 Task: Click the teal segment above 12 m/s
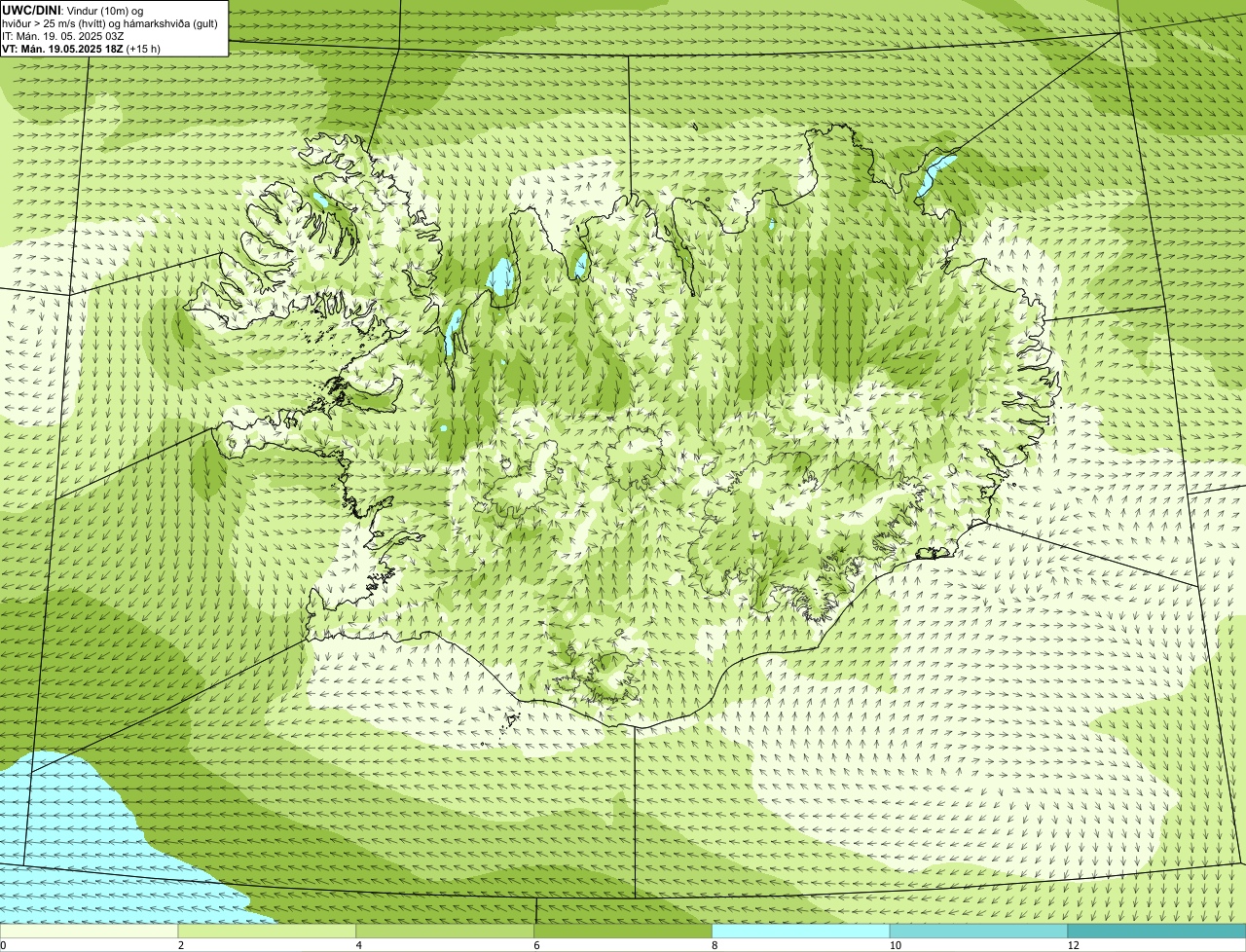point(1156,931)
